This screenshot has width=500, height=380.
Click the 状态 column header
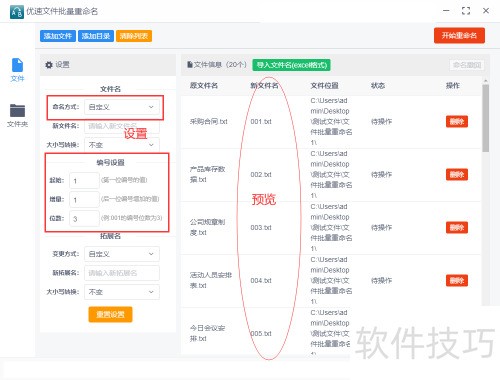coord(378,86)
